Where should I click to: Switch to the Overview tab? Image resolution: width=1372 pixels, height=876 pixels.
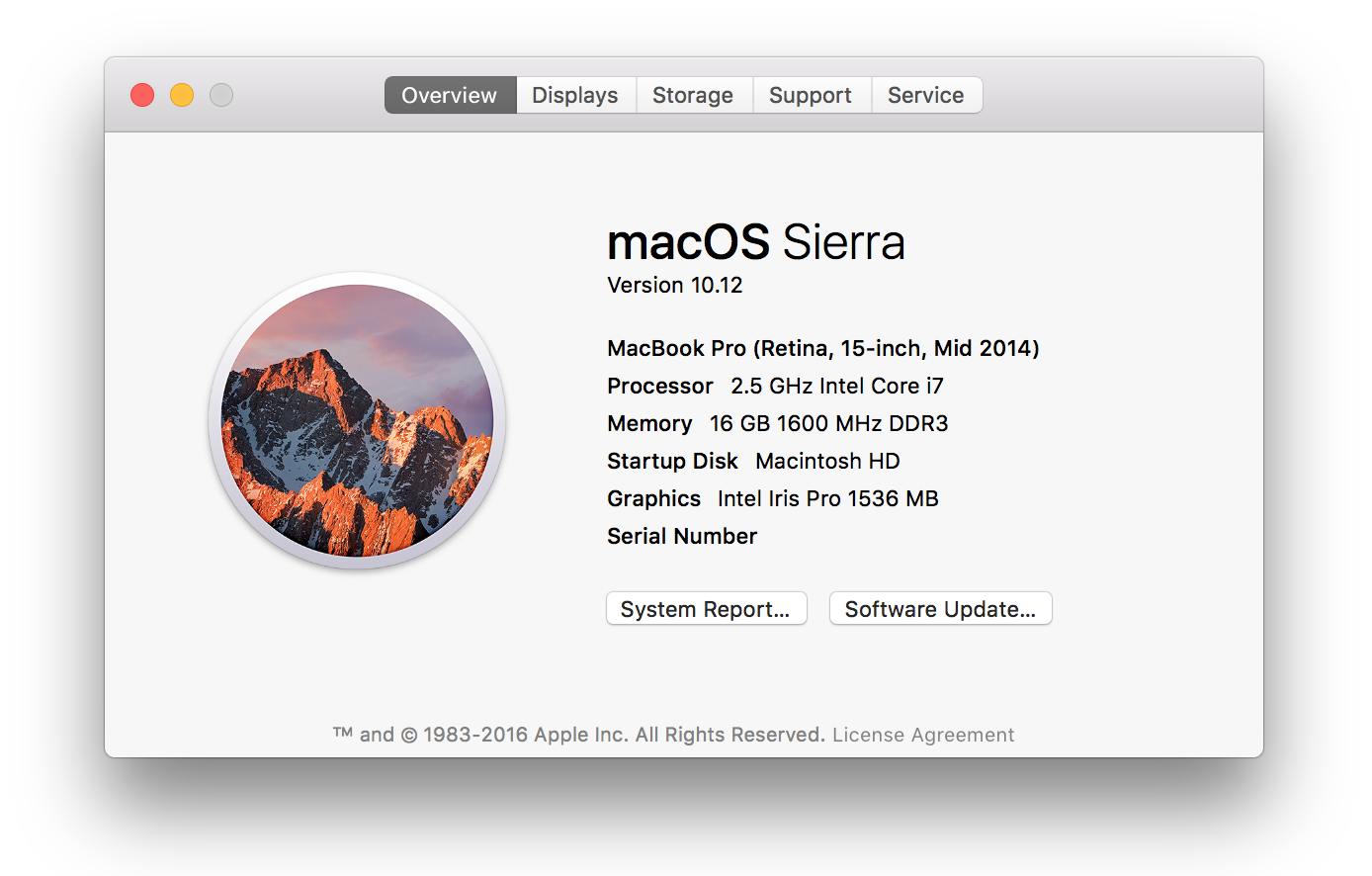[450, 95]
